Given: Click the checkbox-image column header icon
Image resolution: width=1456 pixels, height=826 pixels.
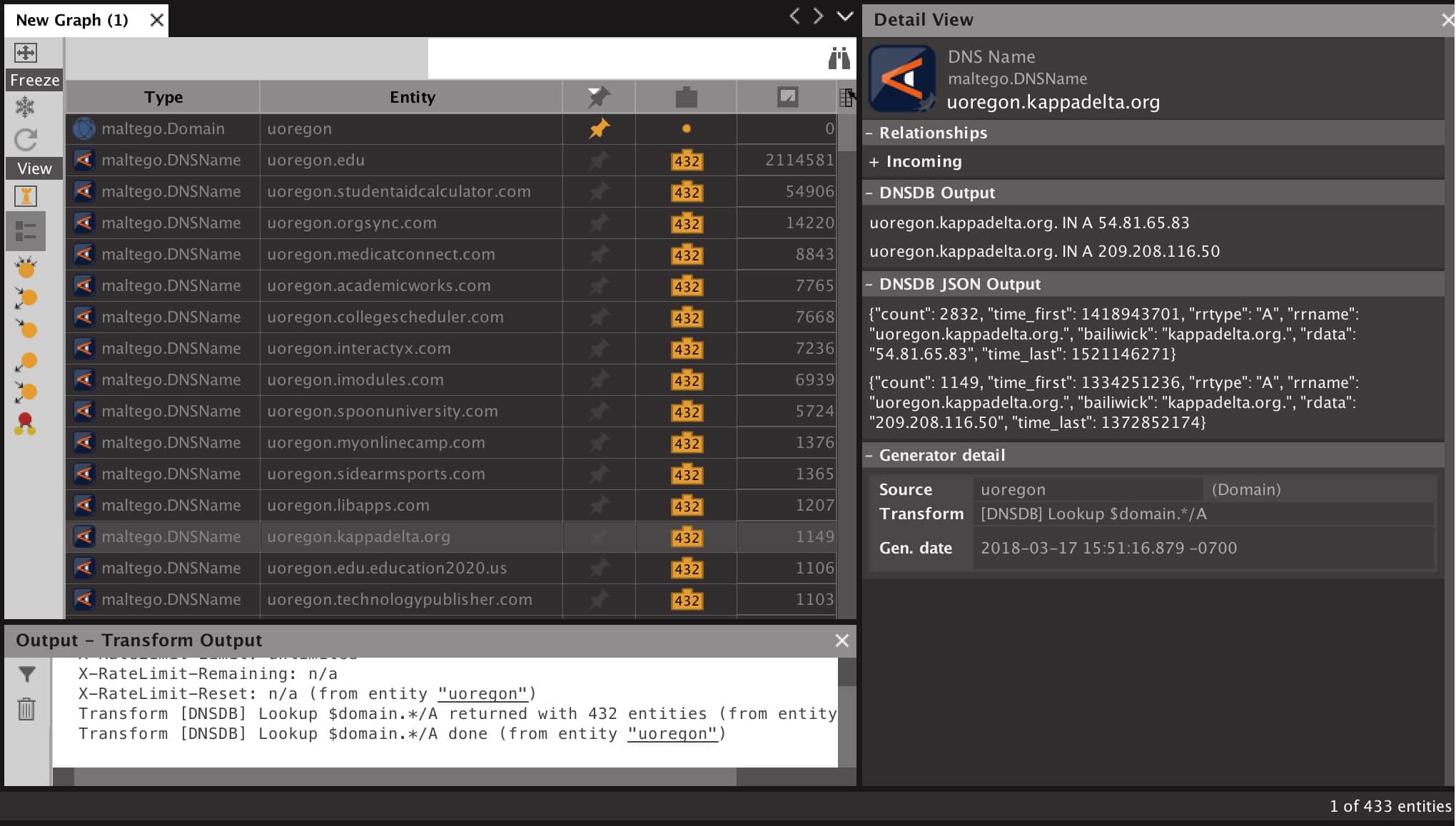Looking at the screenshot, I should point(787,97).
